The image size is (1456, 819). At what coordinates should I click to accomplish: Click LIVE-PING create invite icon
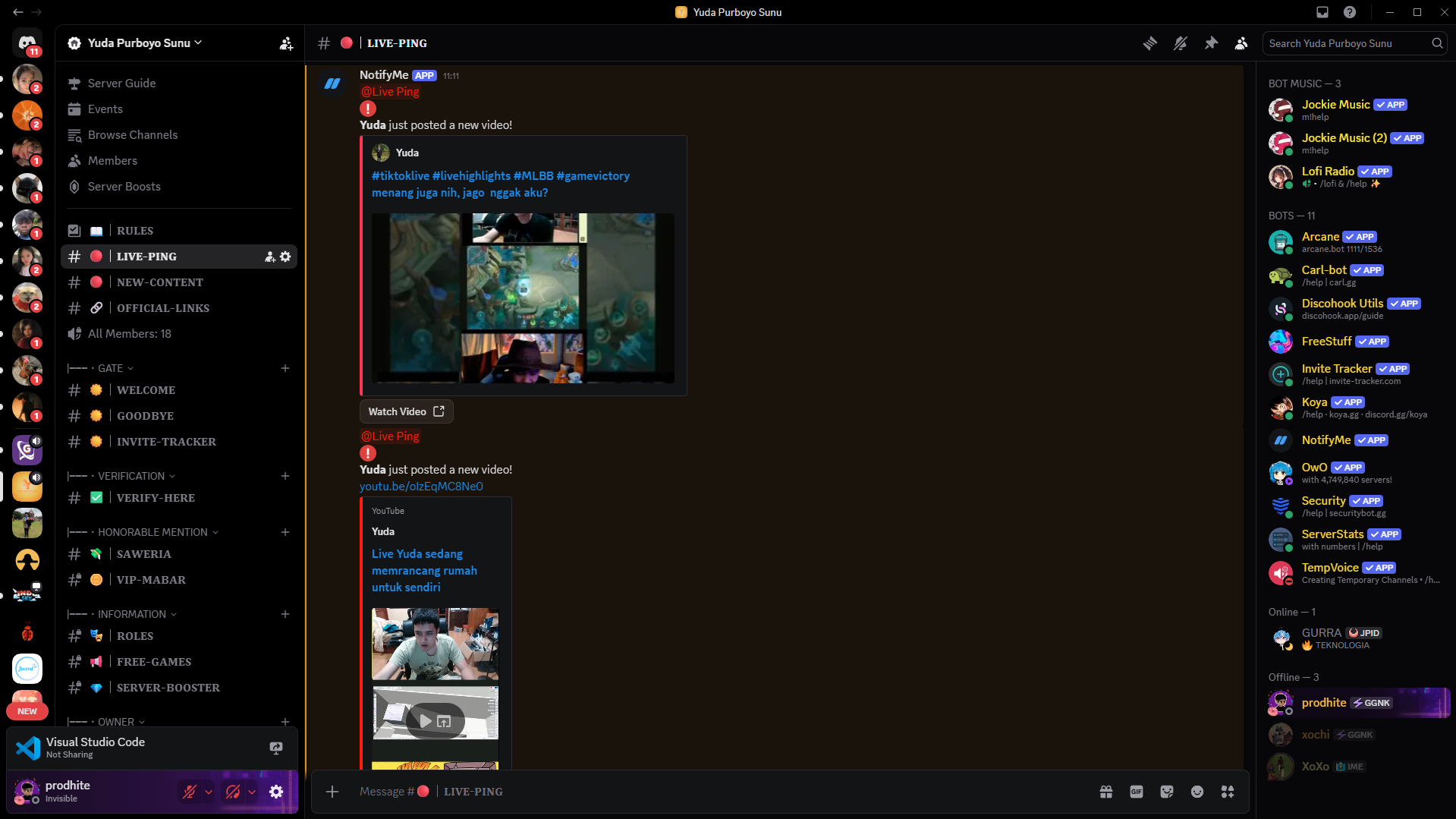point(269,257)
